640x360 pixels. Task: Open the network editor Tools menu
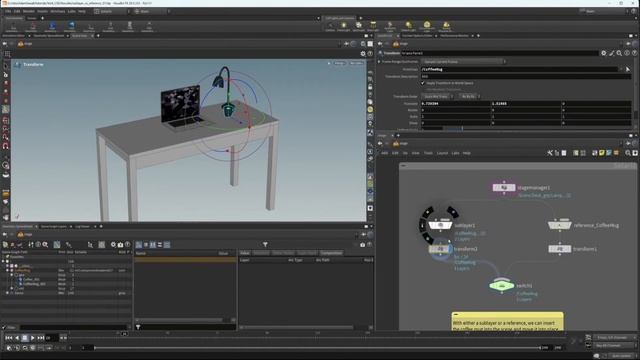pyautogui.click(x=428, y=153)
